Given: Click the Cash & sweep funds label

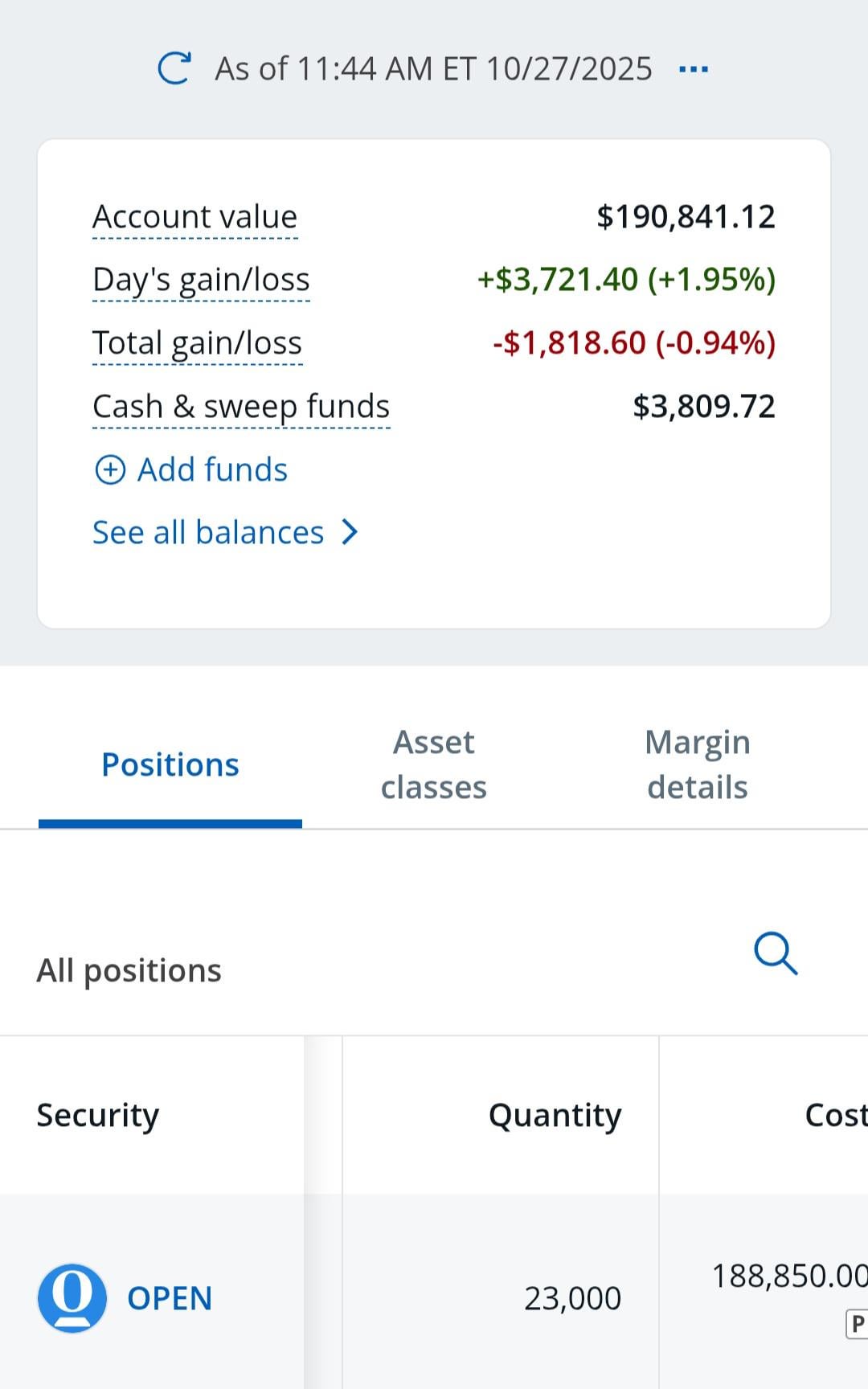Looking at the screenshot, I should tap(241, 407).
